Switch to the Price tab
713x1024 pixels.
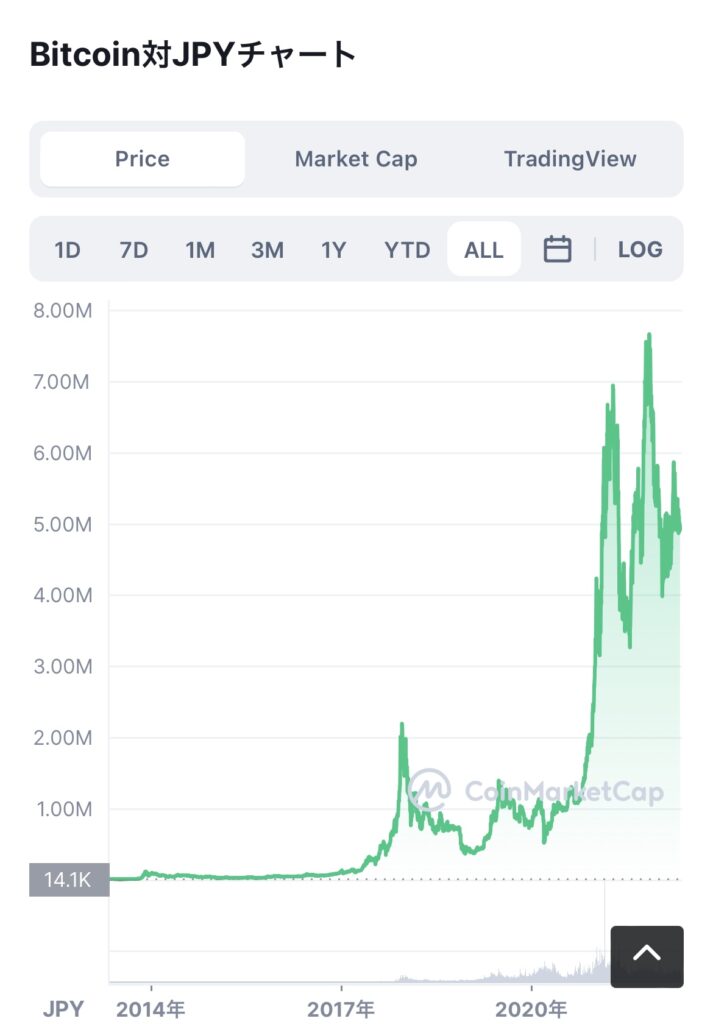142,159
